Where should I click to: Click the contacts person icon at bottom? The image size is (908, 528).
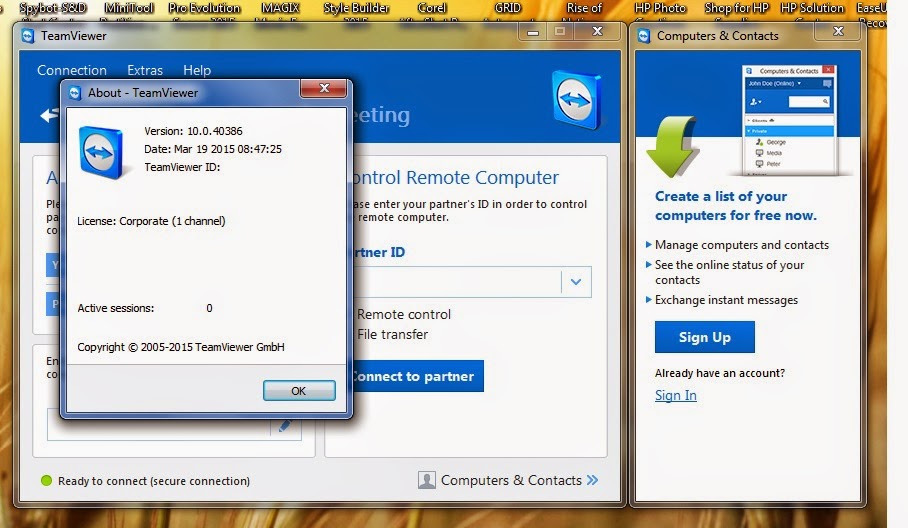[x=427, y=480]
